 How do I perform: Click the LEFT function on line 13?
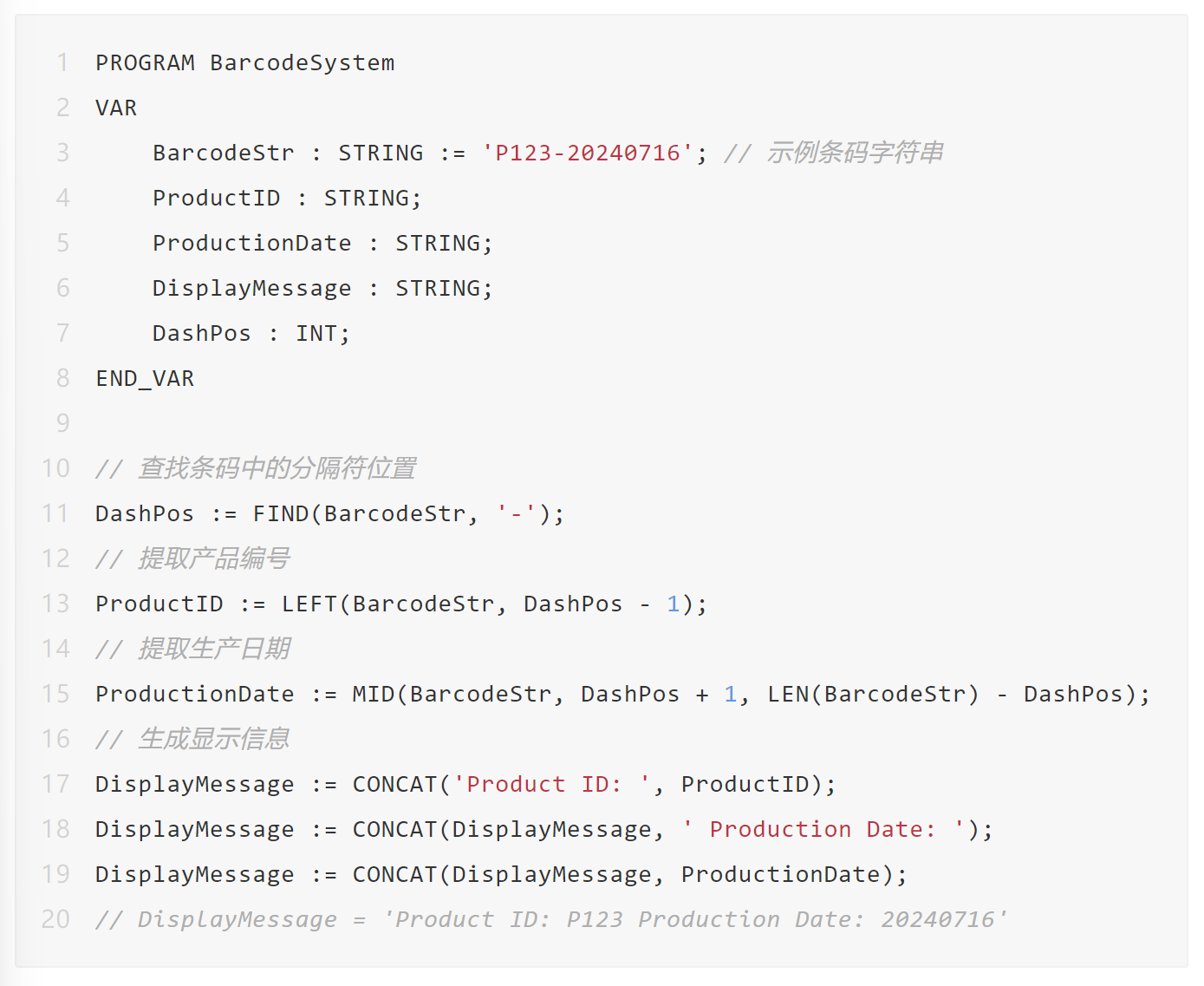click(309, 604)
